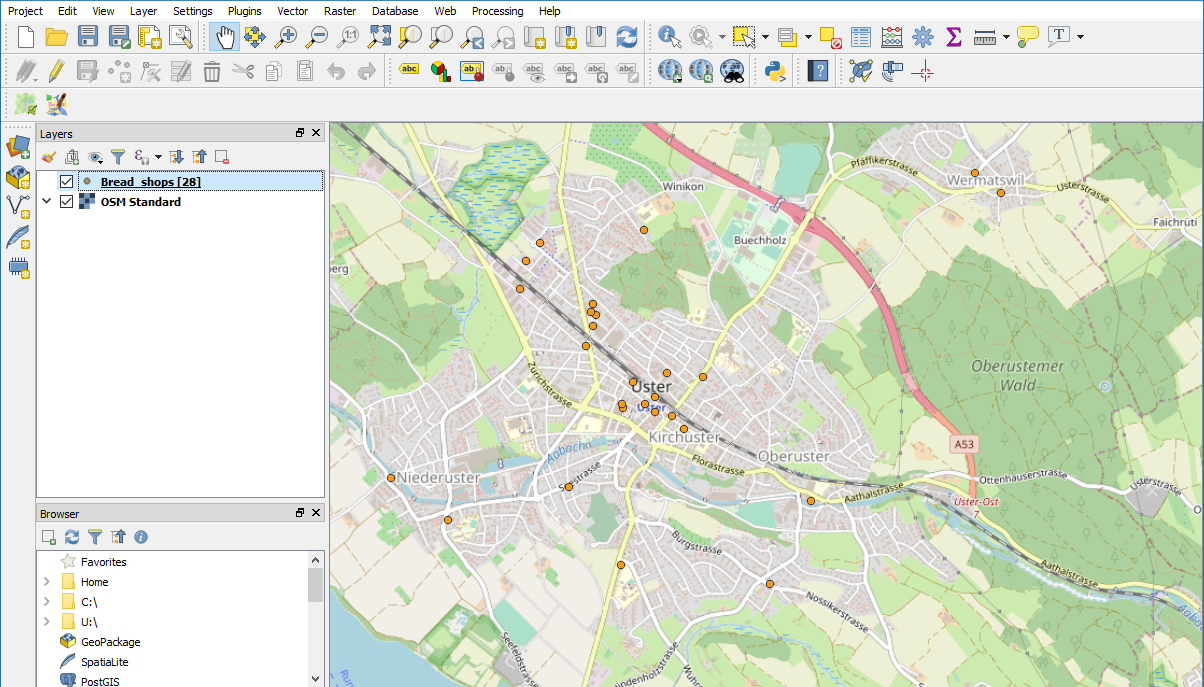Image resolution: width=1204 pixels, height=687 pixels.
Task: Open the Selection tool dropdown arrow
Action: click(x=766, y=36)
